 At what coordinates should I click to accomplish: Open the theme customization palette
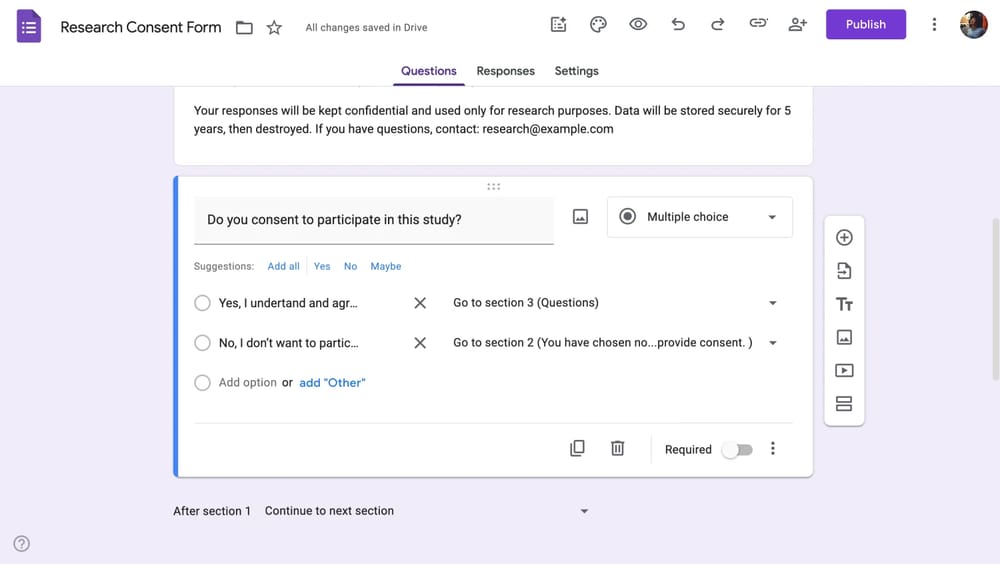[598, 25]
